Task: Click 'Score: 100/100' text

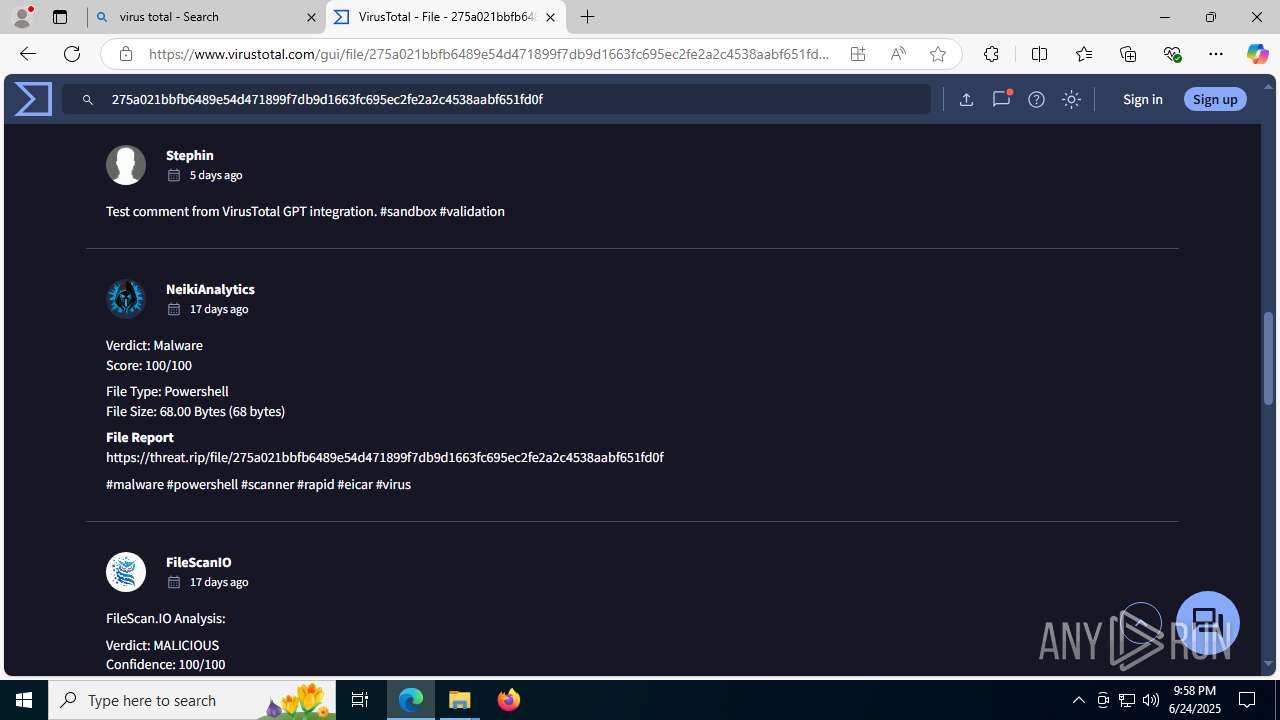Action: [x=149, y=365]
